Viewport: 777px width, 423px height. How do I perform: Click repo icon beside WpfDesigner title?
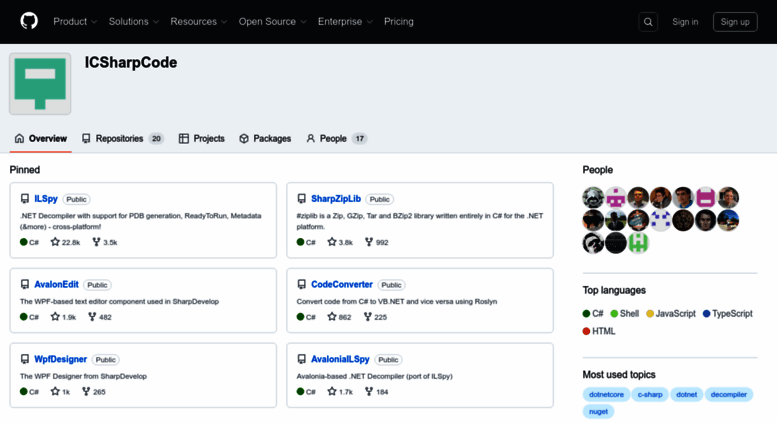pyautogui.click(x=25, y=359)
